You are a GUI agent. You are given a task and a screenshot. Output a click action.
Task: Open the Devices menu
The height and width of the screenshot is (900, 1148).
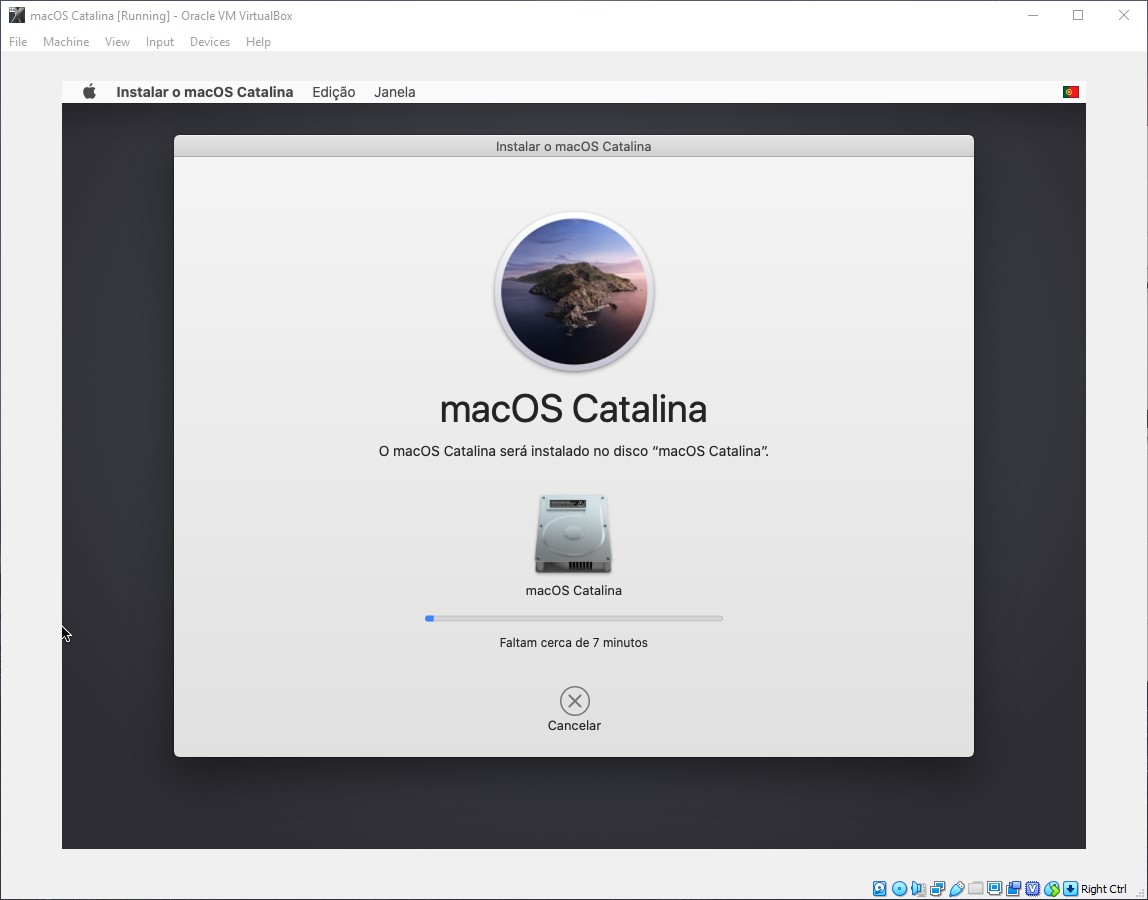(x=210, y=42)
